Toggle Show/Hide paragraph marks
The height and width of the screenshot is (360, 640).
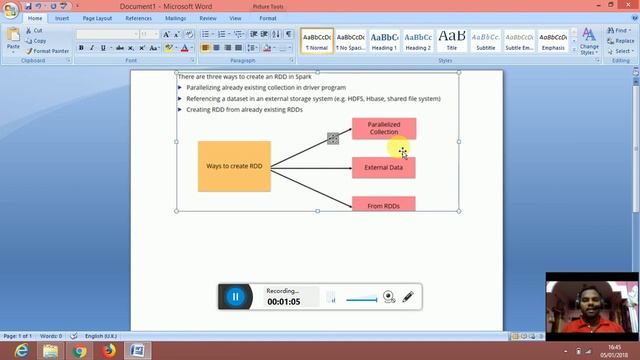click(289, 34)
